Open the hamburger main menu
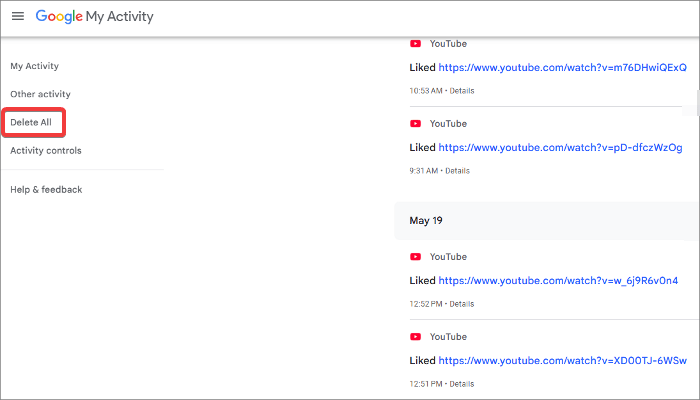Viewport: 700px width, 400px height. tap(18, 17)
